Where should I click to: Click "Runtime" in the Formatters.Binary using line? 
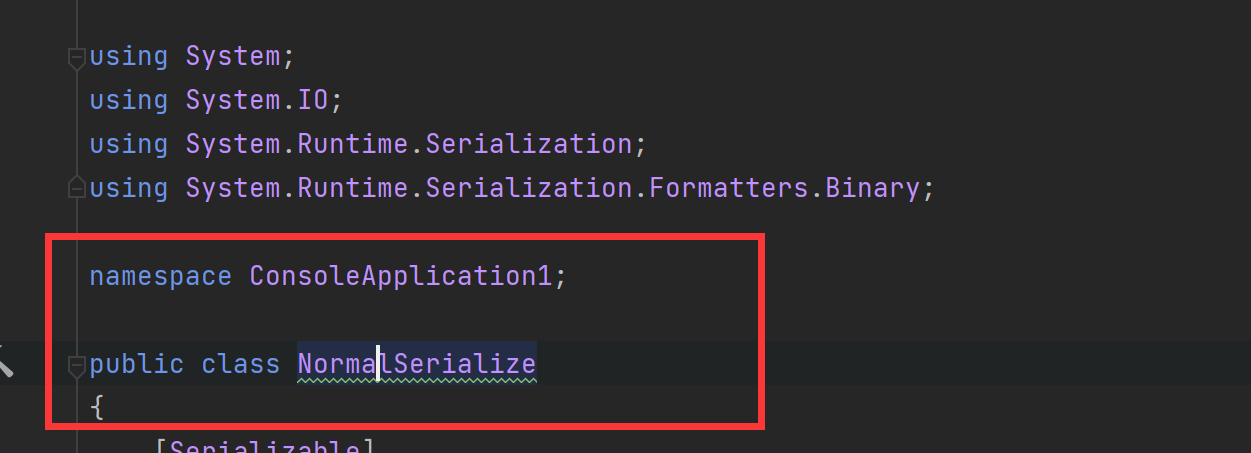click(x=354, y=188)
